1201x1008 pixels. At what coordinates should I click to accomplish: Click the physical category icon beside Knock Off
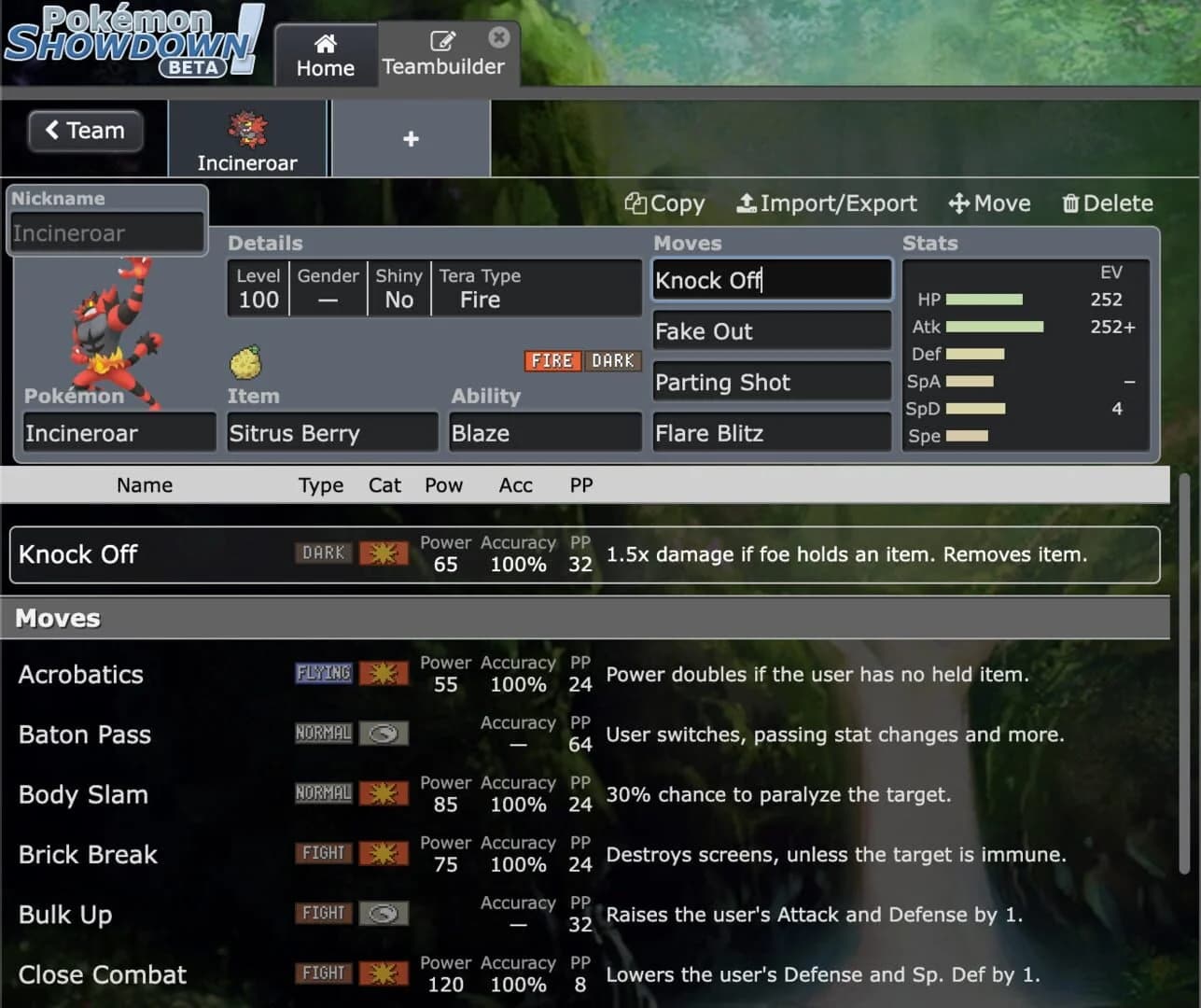[384, 553]
